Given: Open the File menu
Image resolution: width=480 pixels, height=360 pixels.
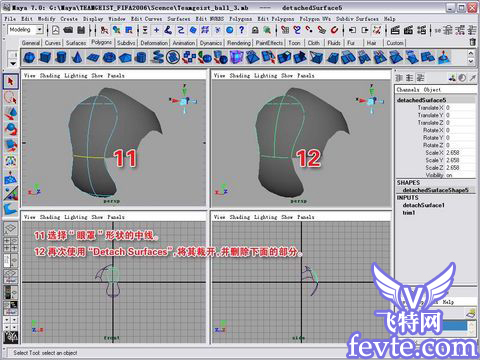Looking at the screenshot, I should 10,19.
